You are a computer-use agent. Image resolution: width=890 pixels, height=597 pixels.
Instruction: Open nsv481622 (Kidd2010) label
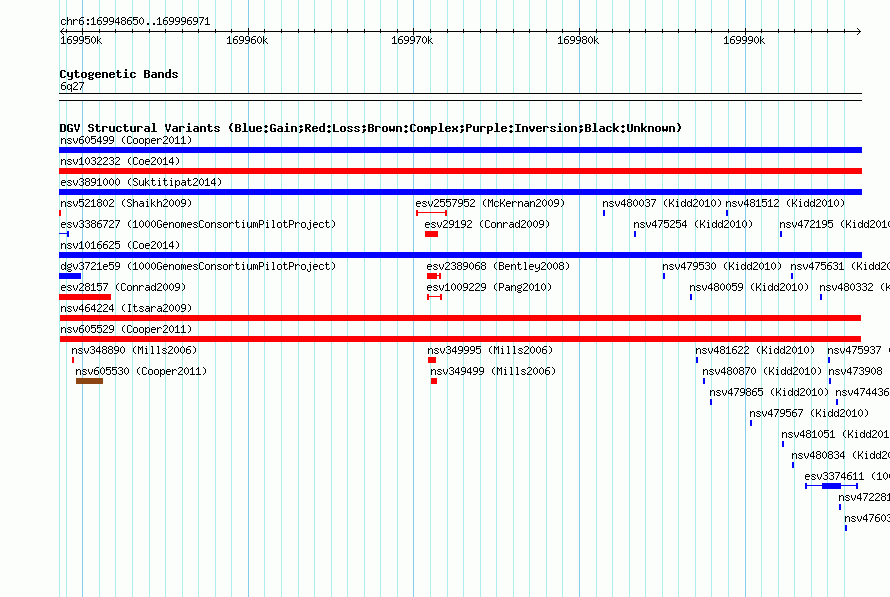point(755,350)
